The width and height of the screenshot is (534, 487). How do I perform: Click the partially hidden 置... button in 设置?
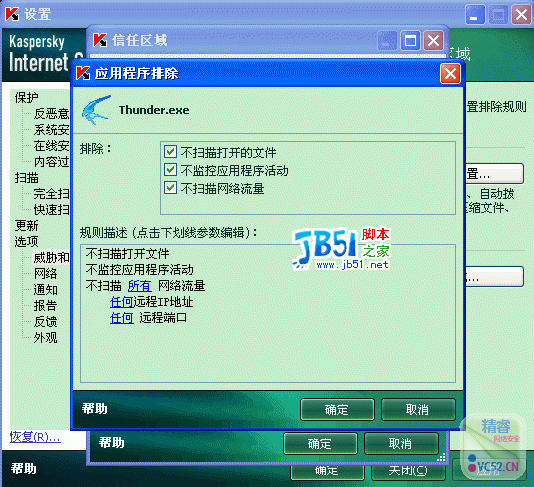point(494,174)
